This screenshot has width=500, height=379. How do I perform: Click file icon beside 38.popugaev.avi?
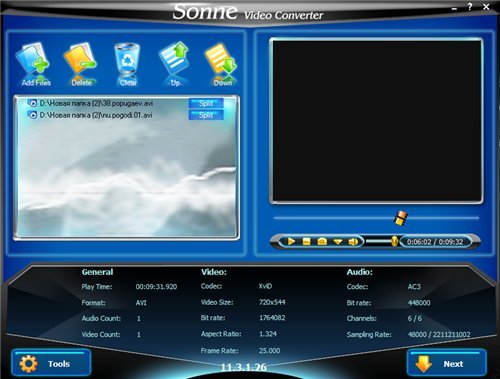coord(32,103)
